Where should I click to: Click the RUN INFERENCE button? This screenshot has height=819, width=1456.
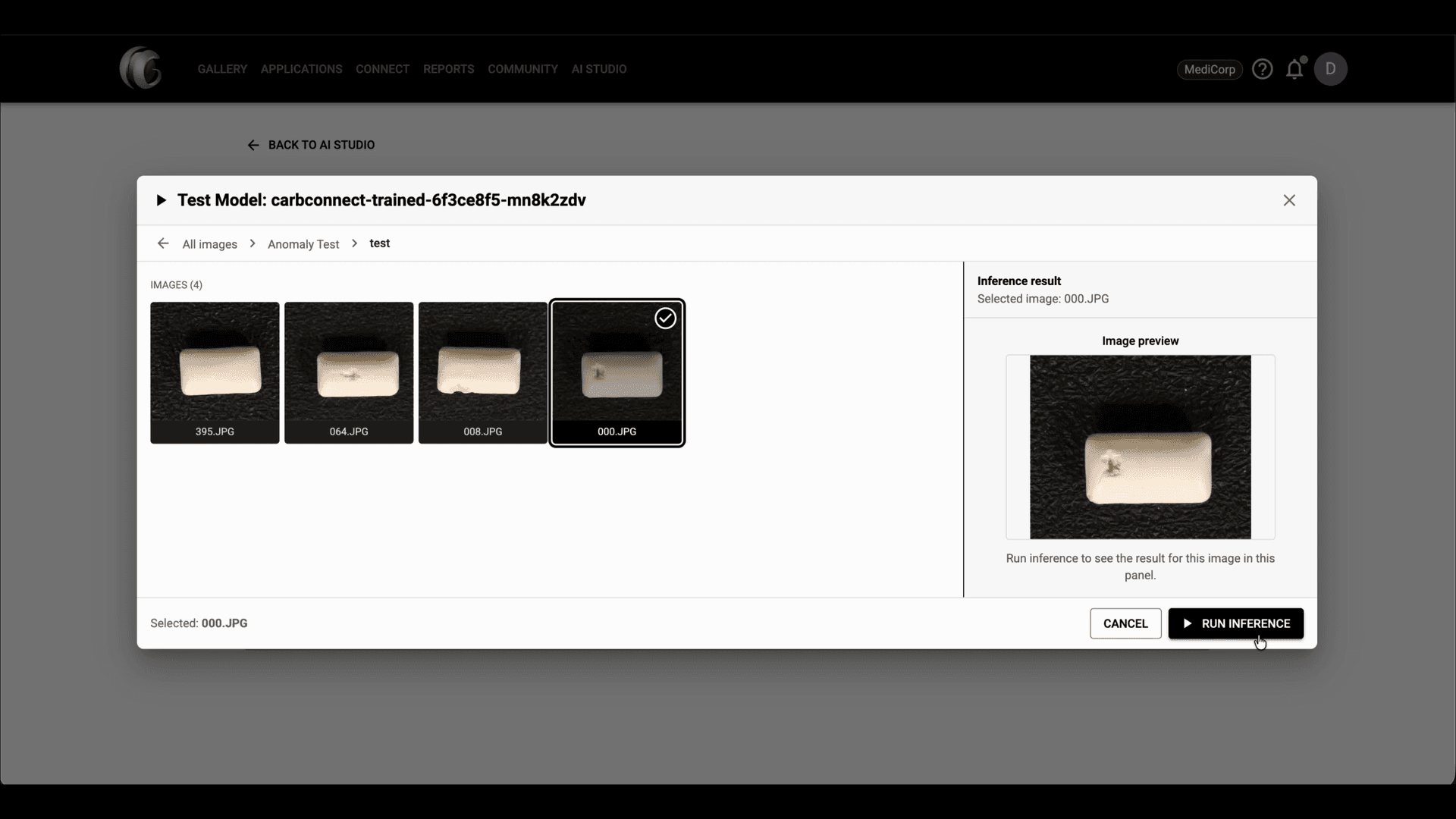point(1235,623)
